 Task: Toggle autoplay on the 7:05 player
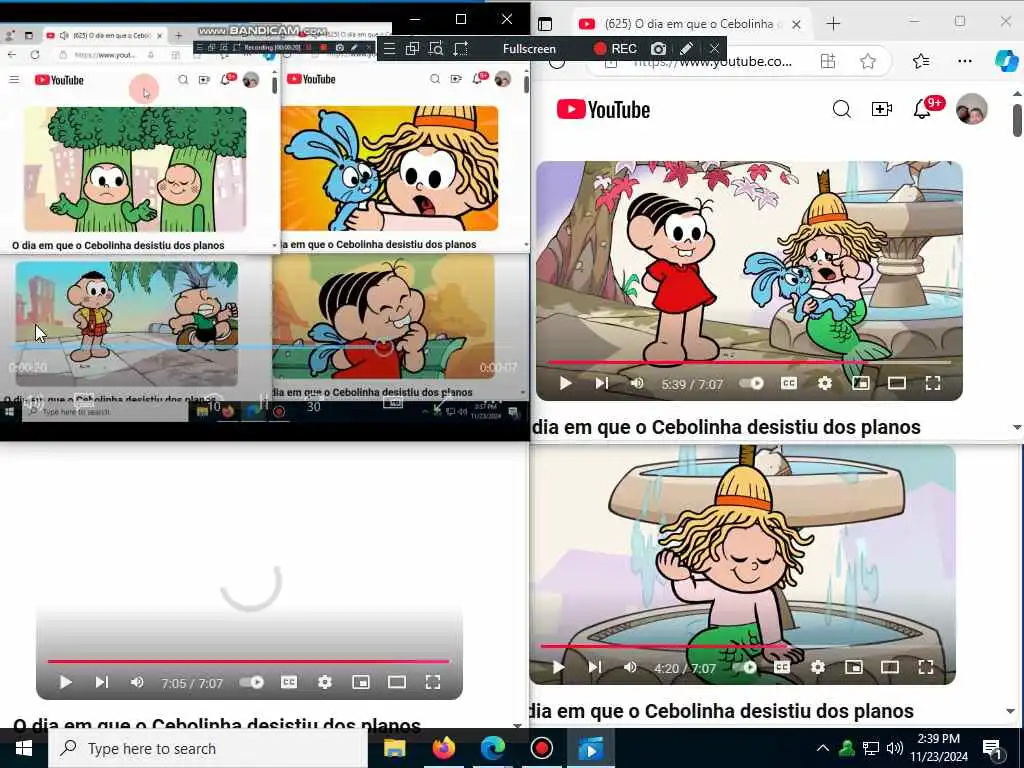(x=252, y=682)
